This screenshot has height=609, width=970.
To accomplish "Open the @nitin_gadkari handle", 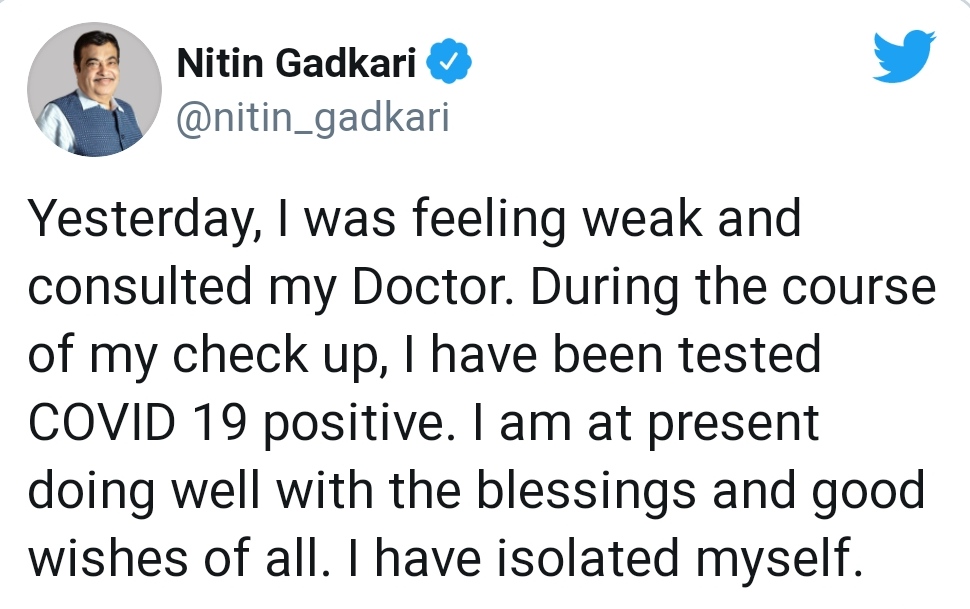I will (x=312, y=118).
